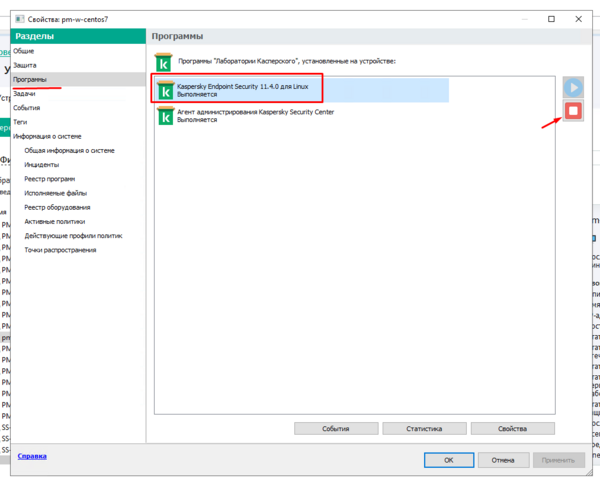Click the red Stop application button

pyautogui.click(x=573, y=111)
